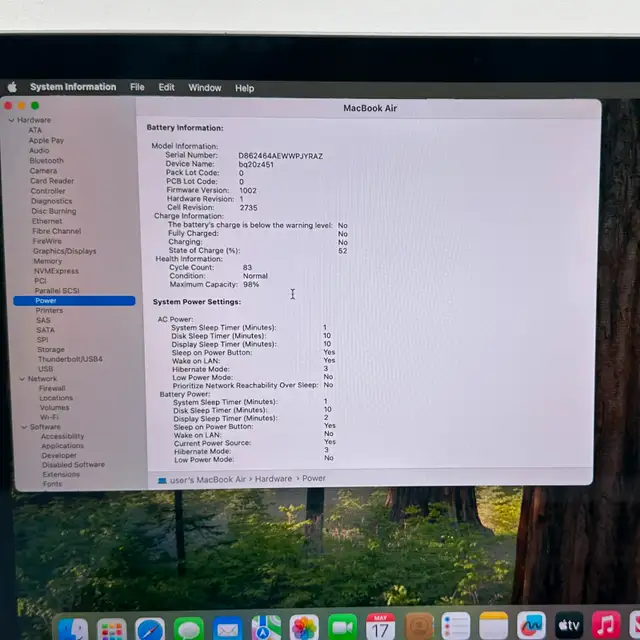Open Finder in the Dock
This screenshot has height=640, width=640.
73,629
